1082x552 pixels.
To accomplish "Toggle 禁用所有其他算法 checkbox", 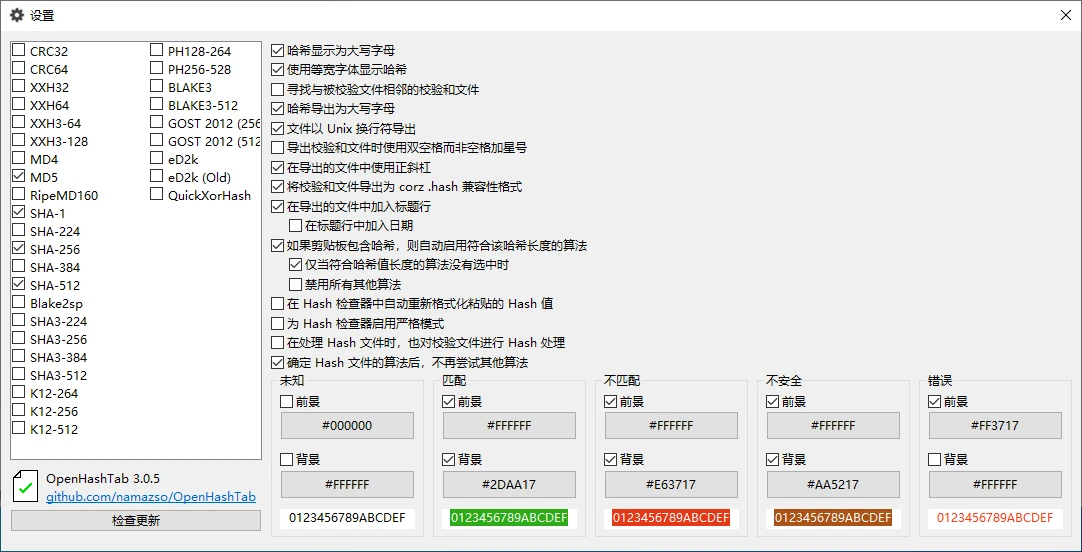I will pos(295,285).
